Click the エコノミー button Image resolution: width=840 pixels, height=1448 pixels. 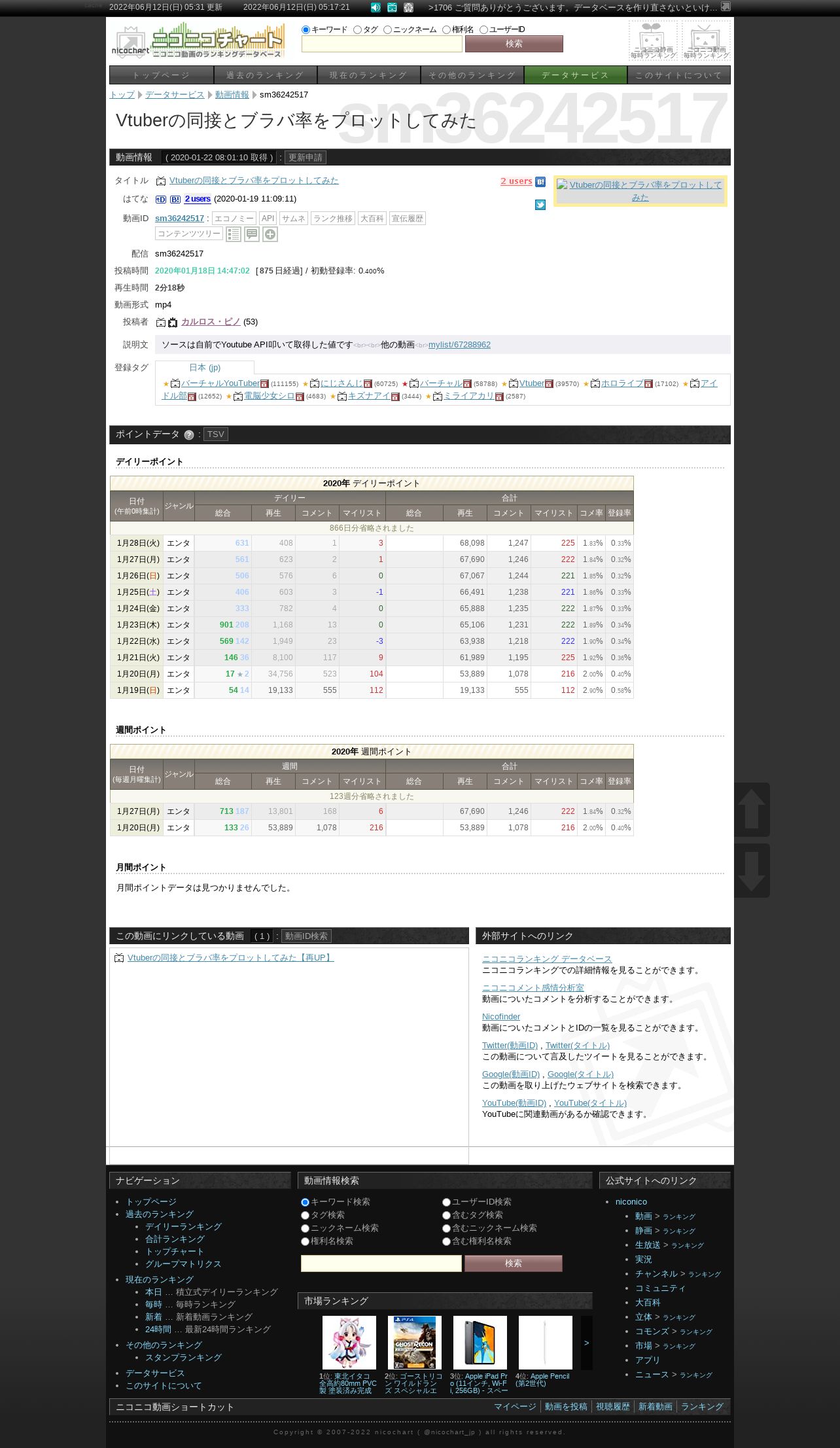234,219
